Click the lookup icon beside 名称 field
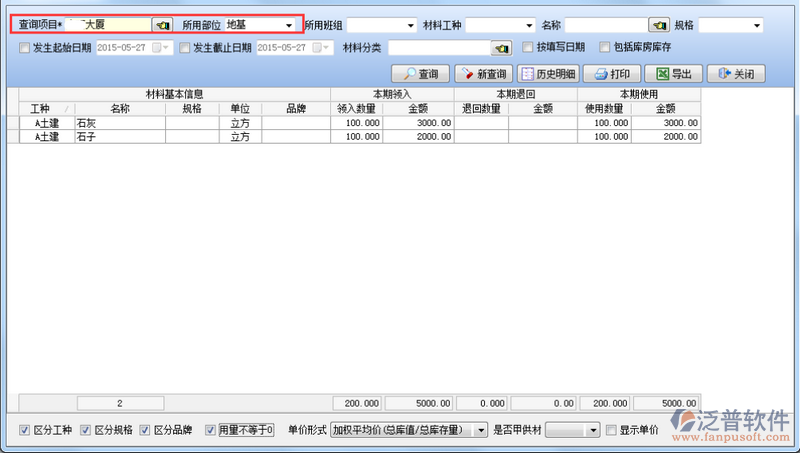This screenshot has width=800, height=453. coord(658,25)
